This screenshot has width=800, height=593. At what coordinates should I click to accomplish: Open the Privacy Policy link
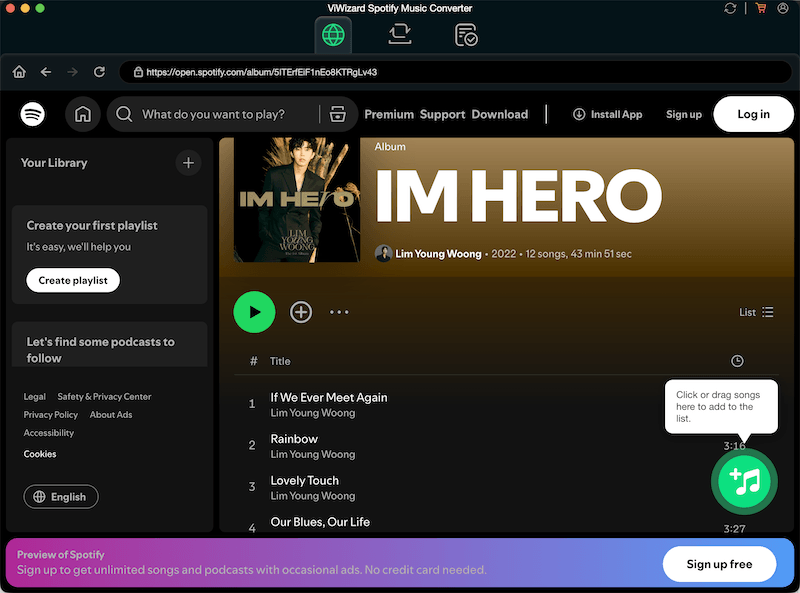point(51,415)
